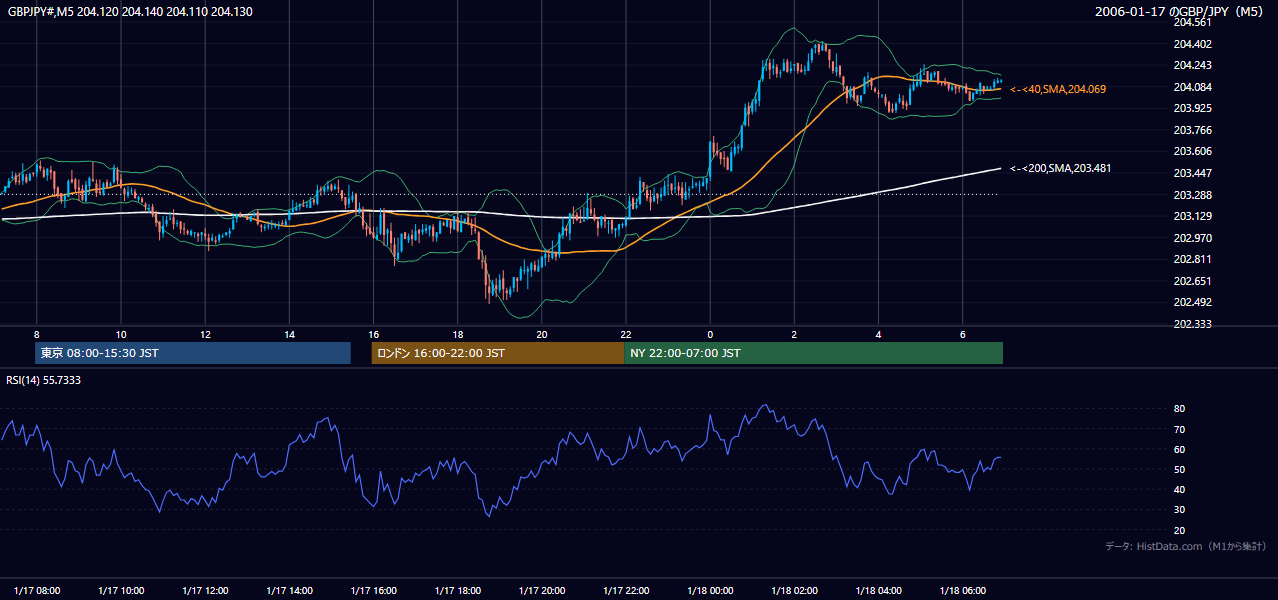Viewport: 1278px width, 600px height.
Task: Click price level 204.561 on price axis
Action: [x=1192, y=22]
